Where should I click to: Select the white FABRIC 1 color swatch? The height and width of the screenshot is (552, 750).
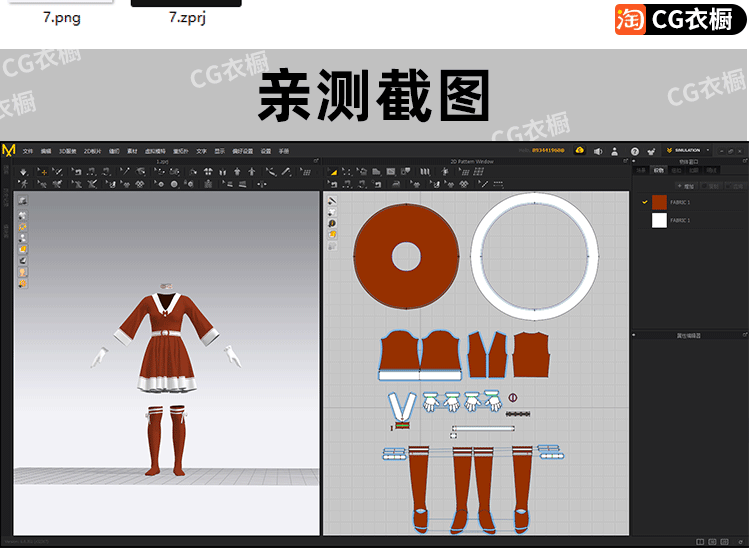coord(659,221)
